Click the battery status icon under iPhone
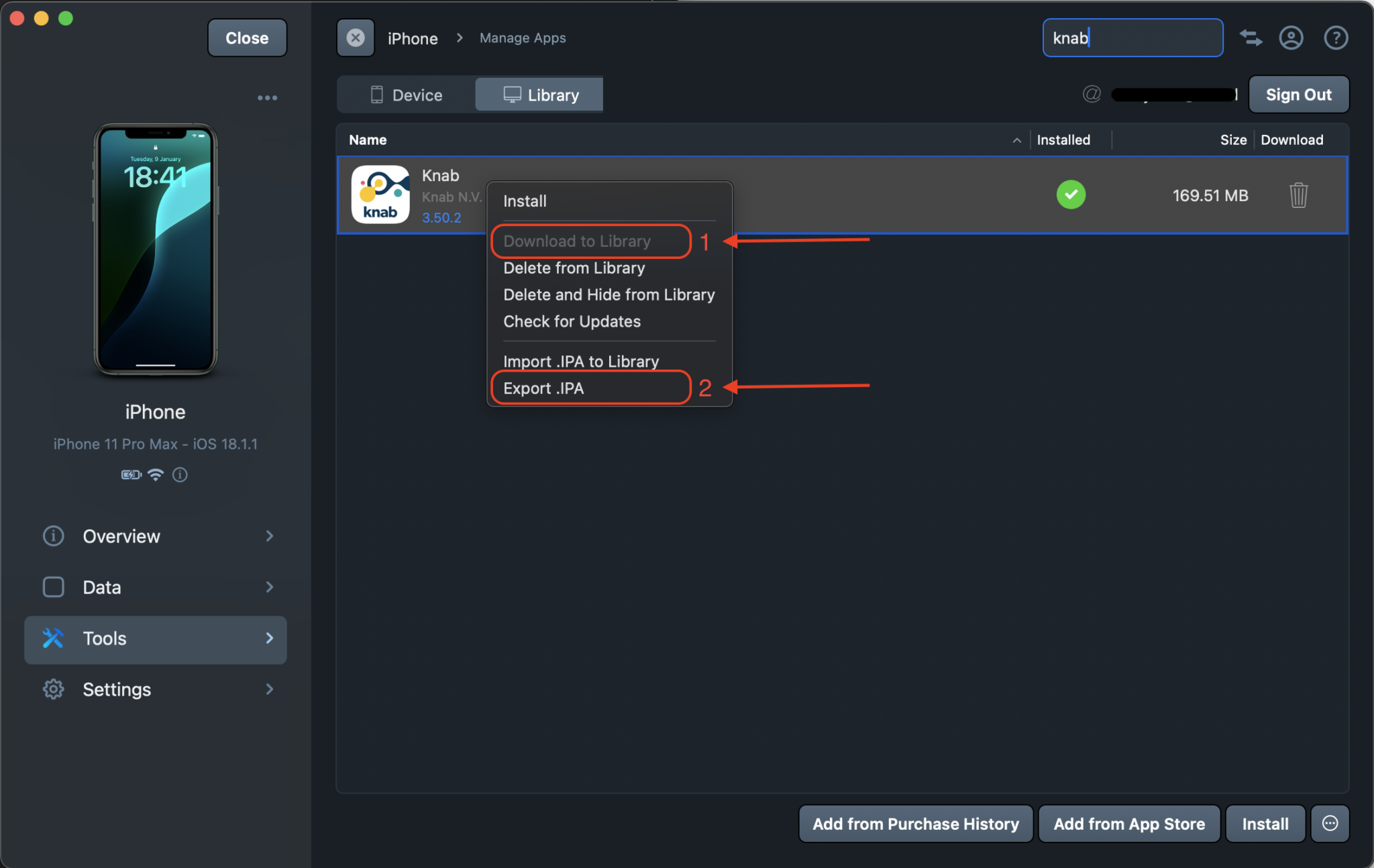This screenshot has height=868, width=1374. coord(131,475)
